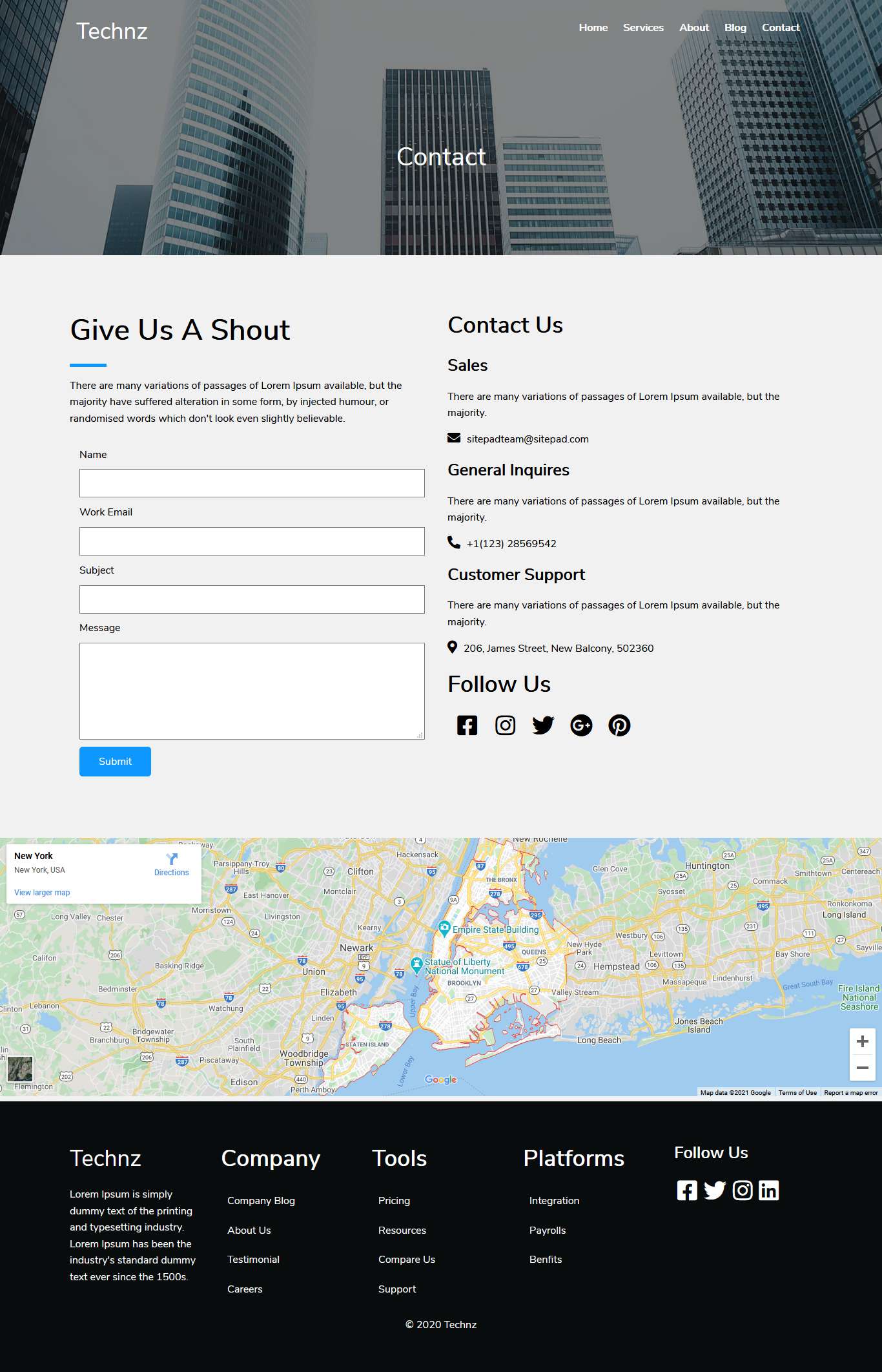Image resolution: width=882 pixels, height=1372 pixels.
Task: Click Report a map error link
Action: pos(851,1093)
